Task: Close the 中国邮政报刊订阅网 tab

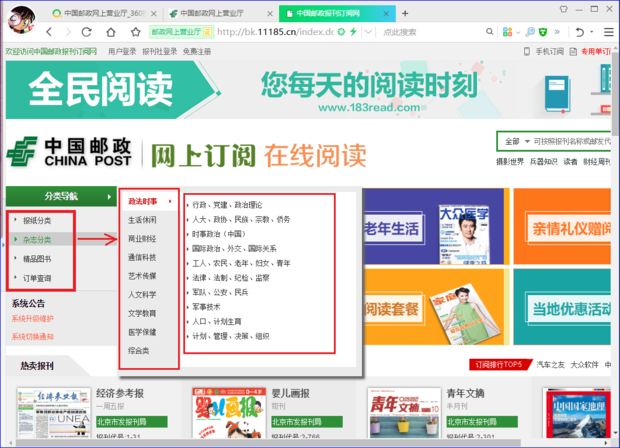Action: 386,13
